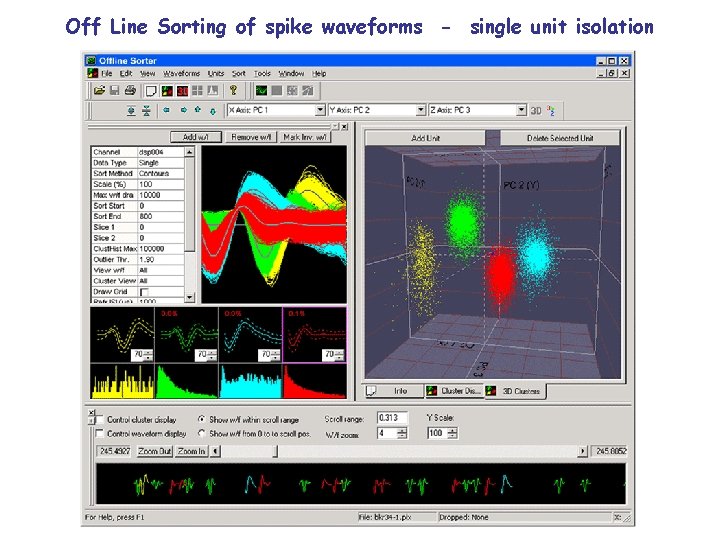
Task: Adjust cyan unit's 70 spinner
Action: tap(276, 354)
